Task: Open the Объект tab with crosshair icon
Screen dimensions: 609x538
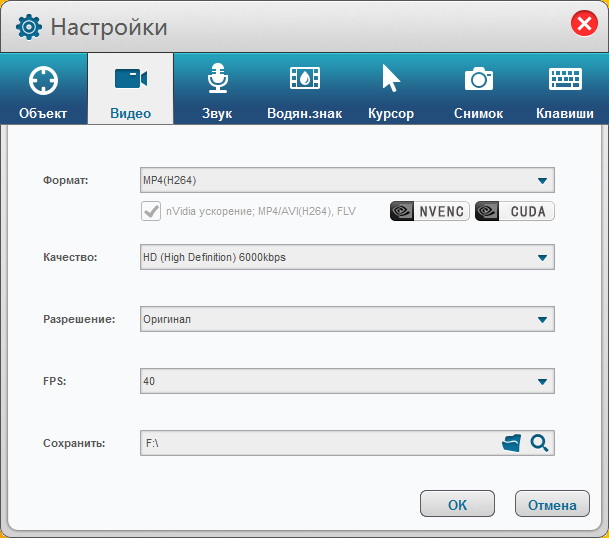Action: [x=43, y=90]
